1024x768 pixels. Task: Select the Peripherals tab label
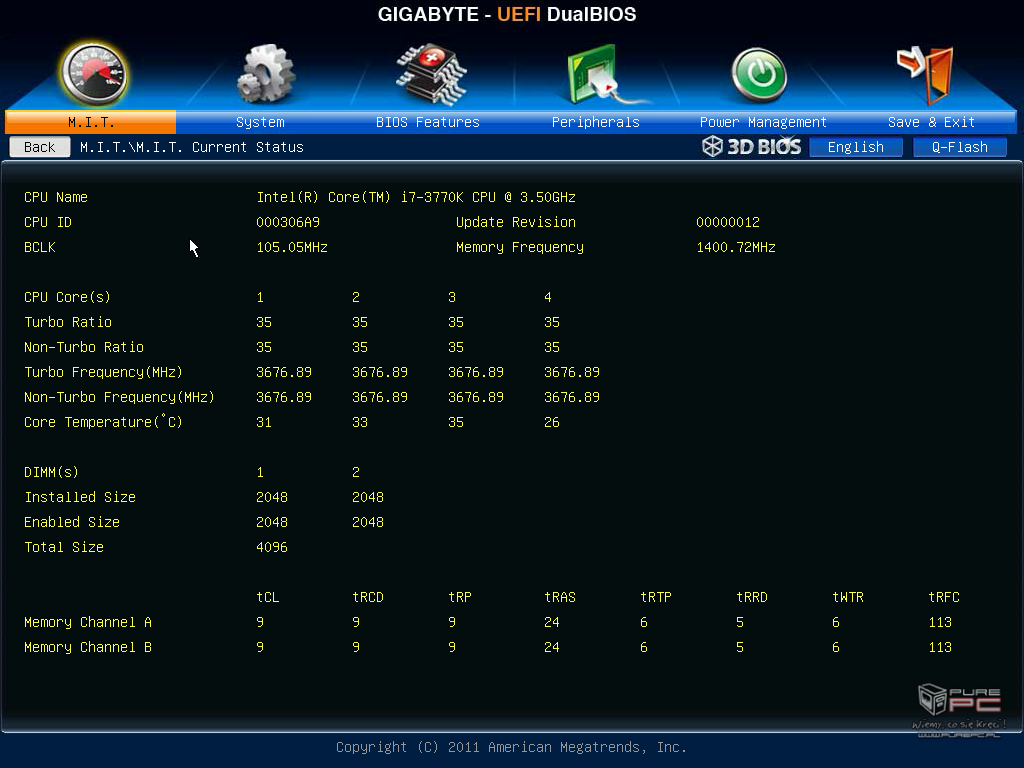pos(596,122)
